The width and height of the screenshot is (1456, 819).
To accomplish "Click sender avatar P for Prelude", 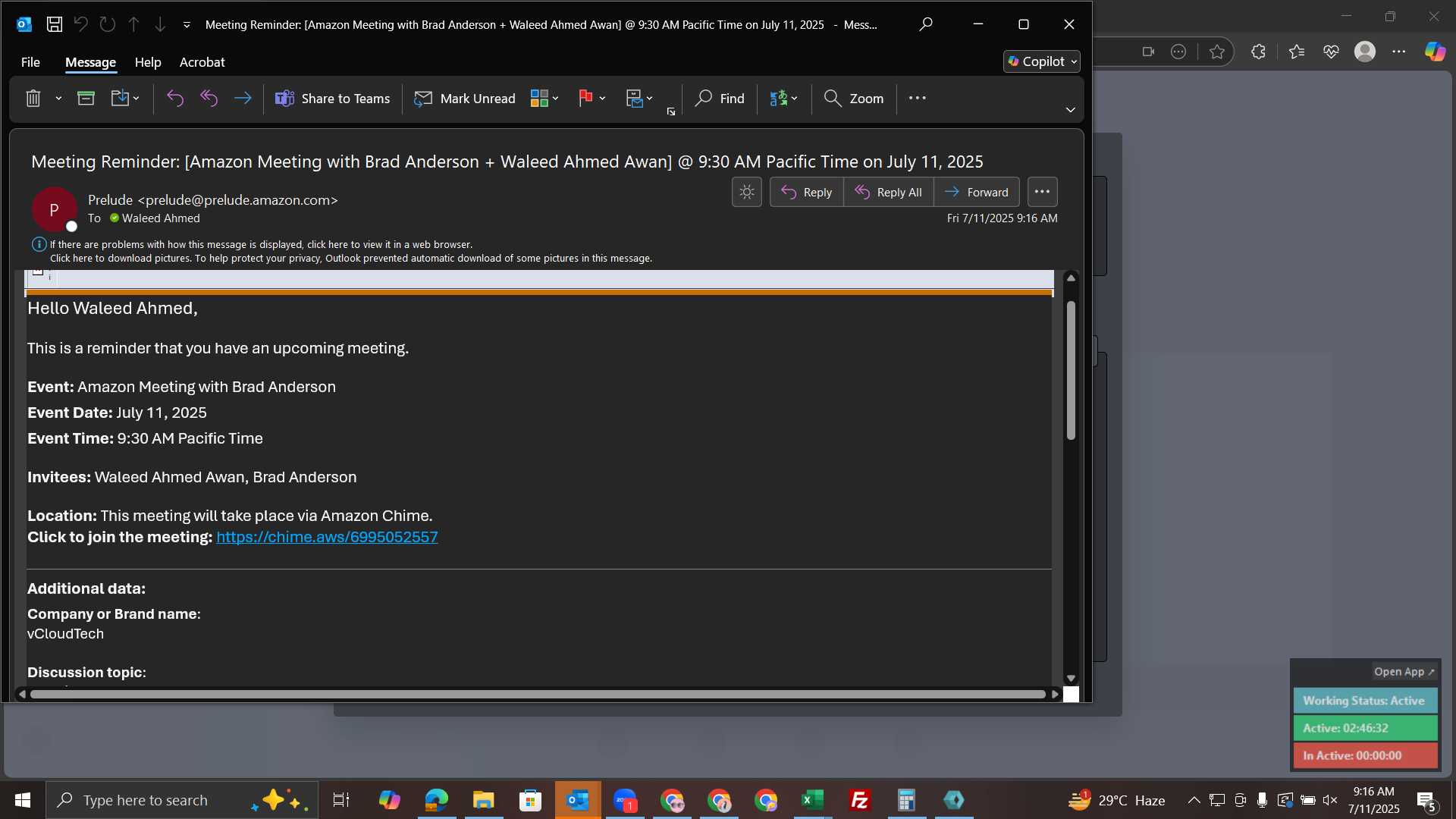I will [x=54, y=210].
